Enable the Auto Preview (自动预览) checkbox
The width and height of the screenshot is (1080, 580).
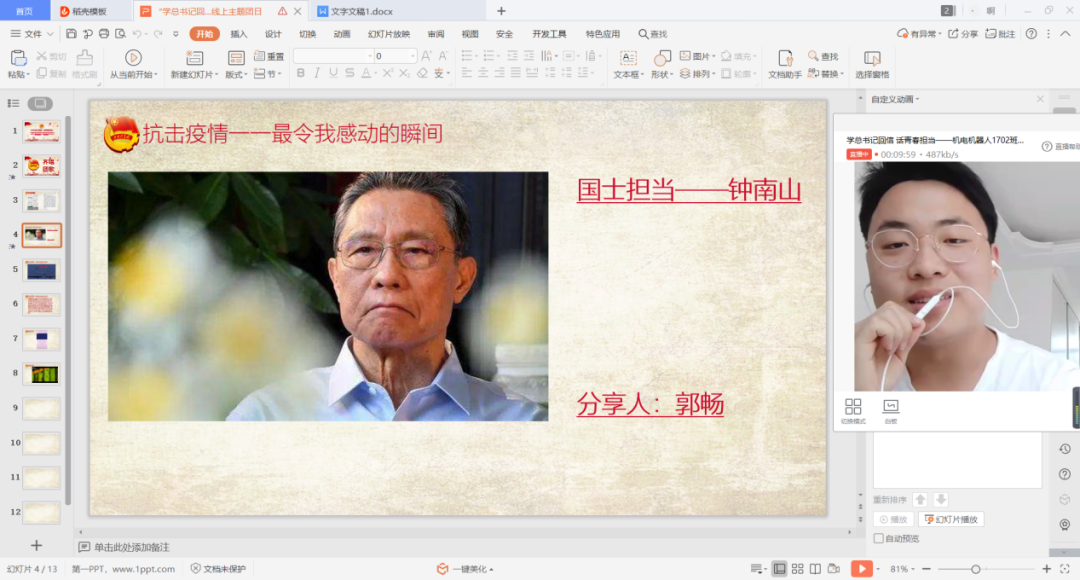pos(878,538)
